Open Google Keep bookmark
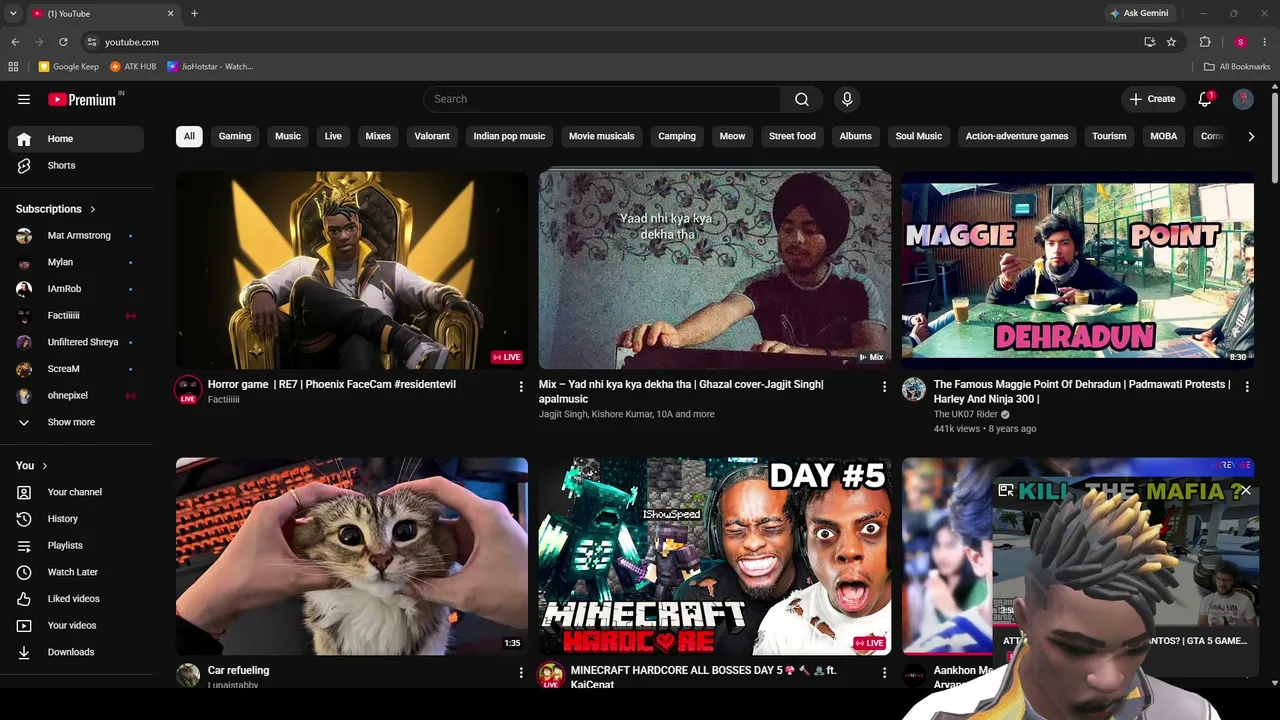This screenshot has height=720, width=1280. (x=69, y=67)
